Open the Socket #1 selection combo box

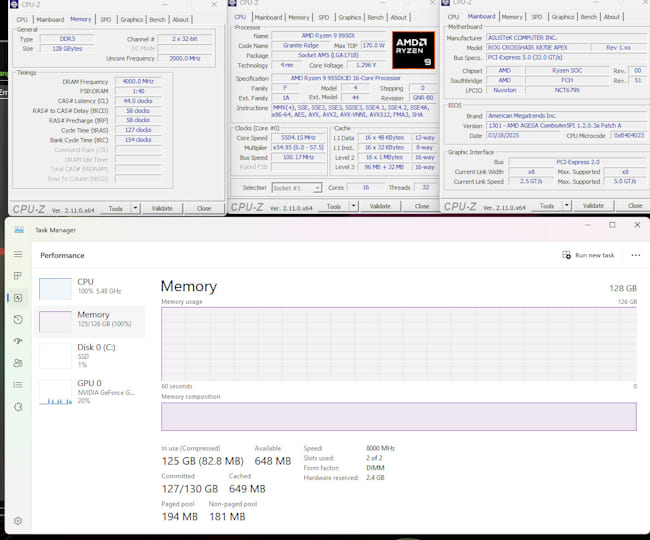point(296,188)
